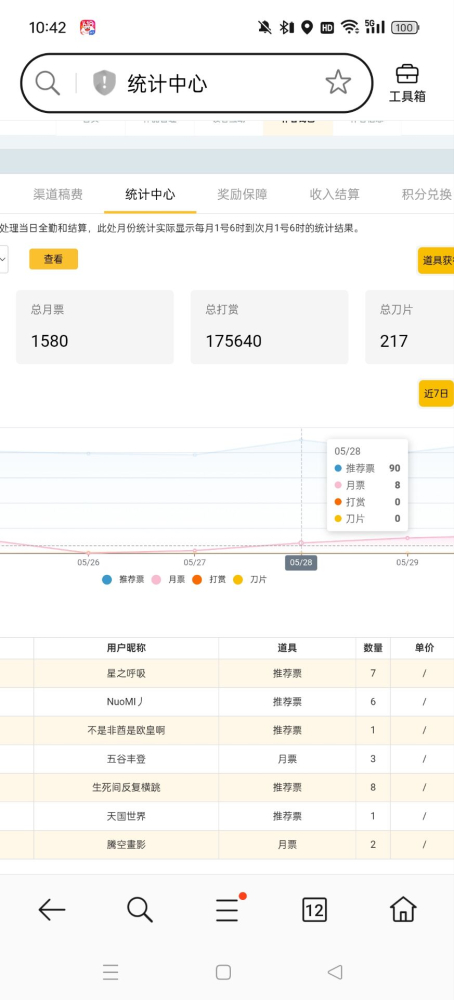The image size is (454, 1000).
Task: Go to browser home page
Action: [x=403, y=909]
